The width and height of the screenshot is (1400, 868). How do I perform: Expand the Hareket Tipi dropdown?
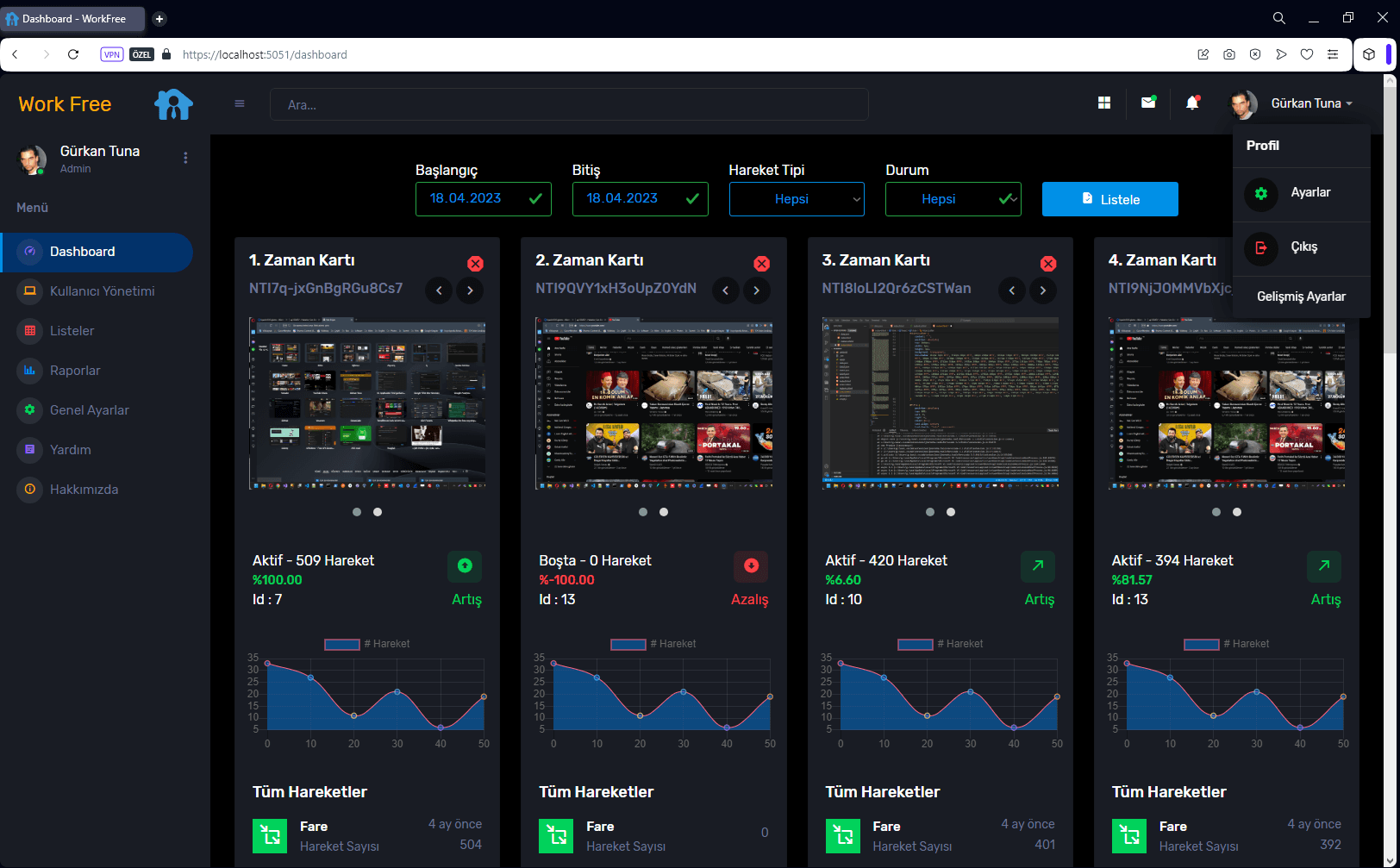(x=797, y=199)
